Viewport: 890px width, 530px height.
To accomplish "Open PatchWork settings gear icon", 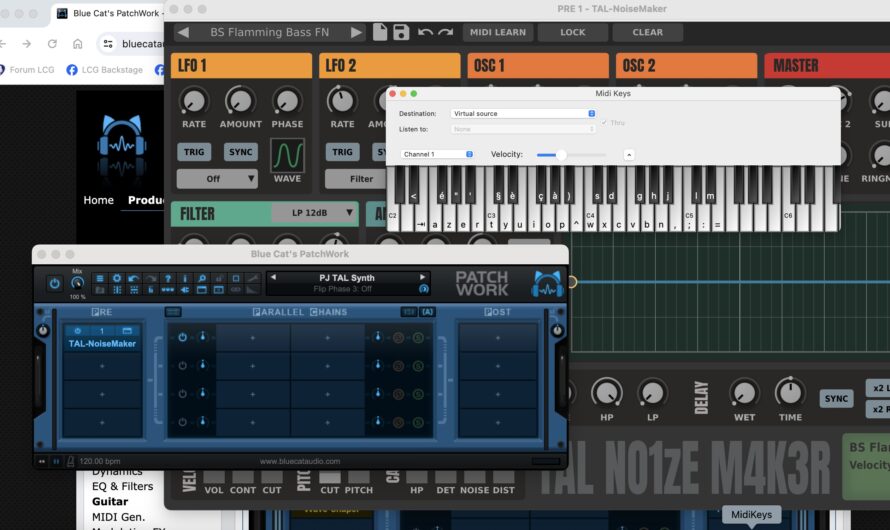I will 116,278.
